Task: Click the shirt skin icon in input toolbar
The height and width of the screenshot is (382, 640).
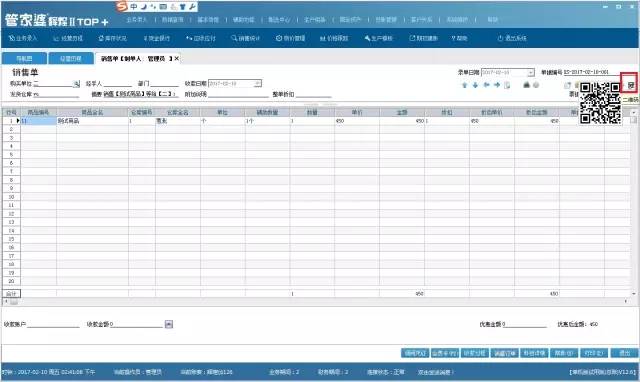Action: click(182, 7)
